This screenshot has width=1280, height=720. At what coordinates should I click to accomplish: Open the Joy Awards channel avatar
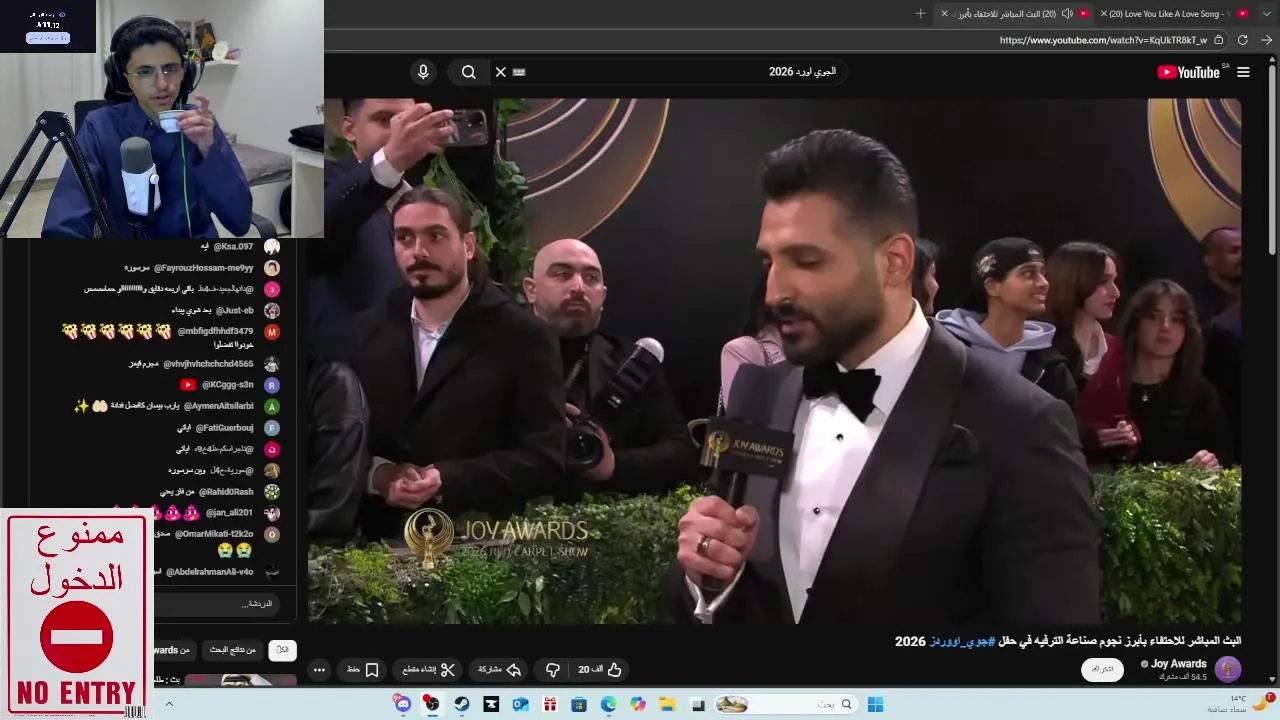(1228, 669)
